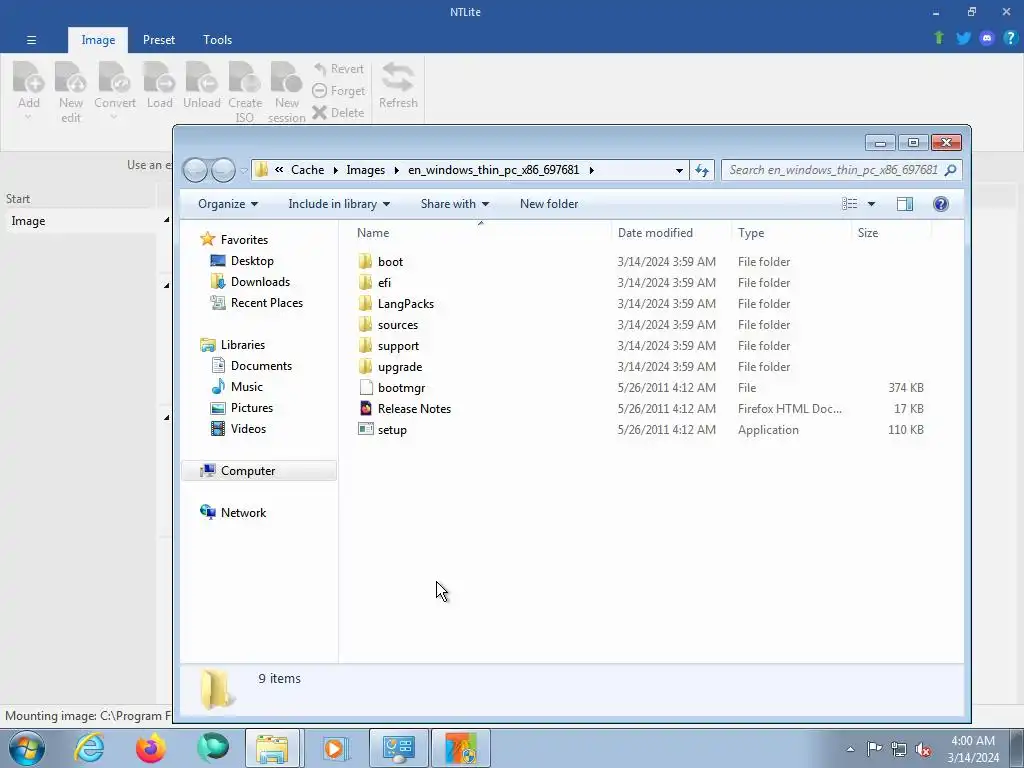Viewport: 1024px width, 768px height.
Task: Select the setup application
Action: [392, 430]
